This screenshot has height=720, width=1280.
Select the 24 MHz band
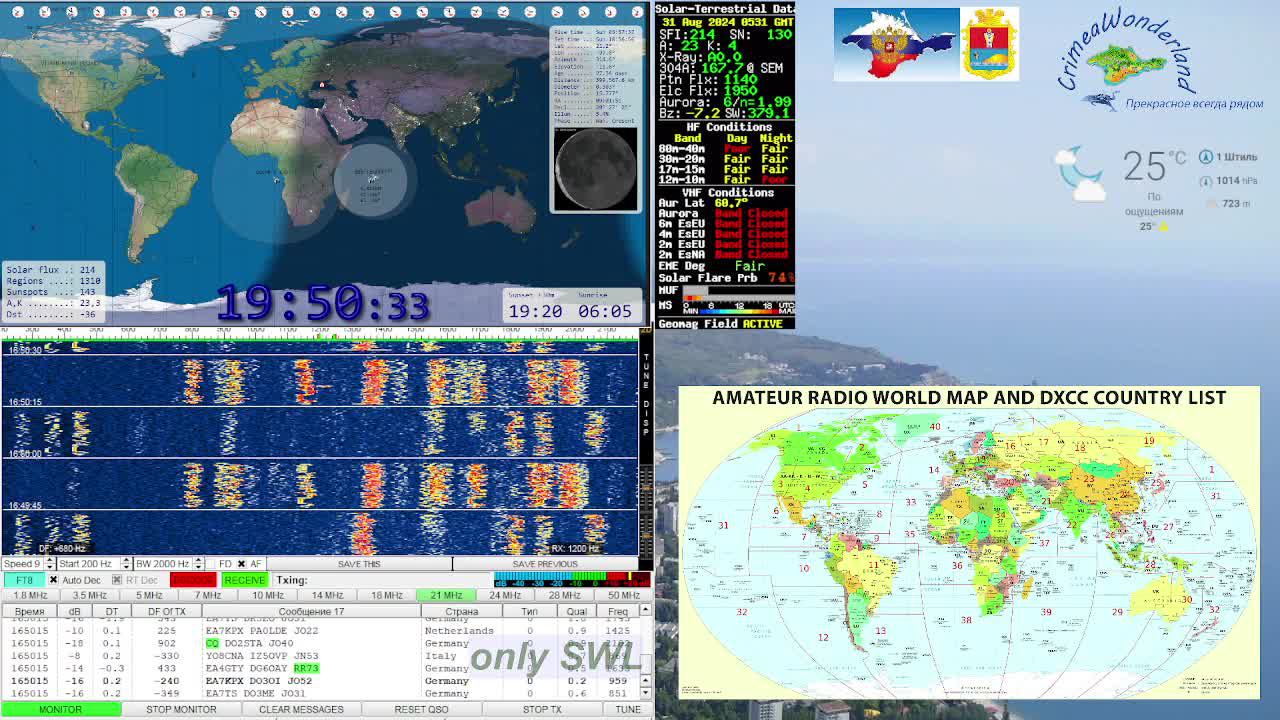click(505, 595)
